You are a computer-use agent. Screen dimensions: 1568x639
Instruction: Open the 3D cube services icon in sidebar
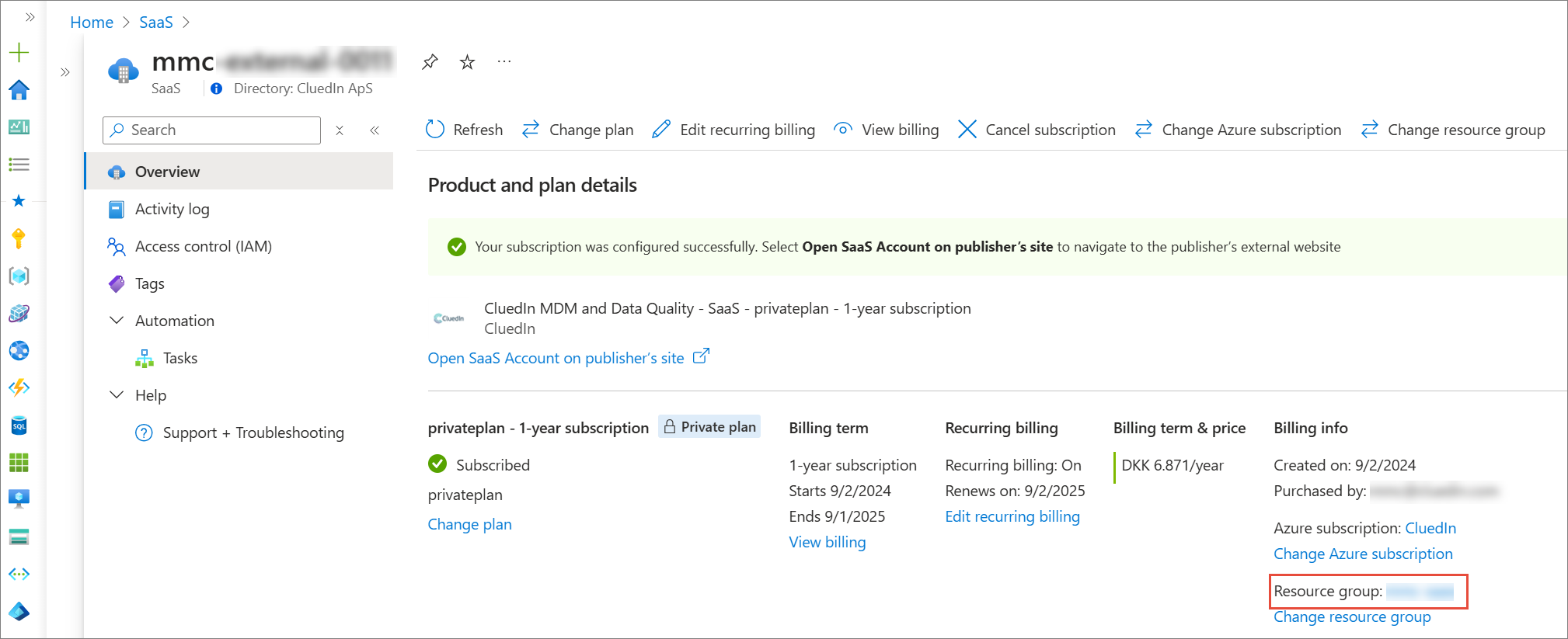click(x=19, y=314)
